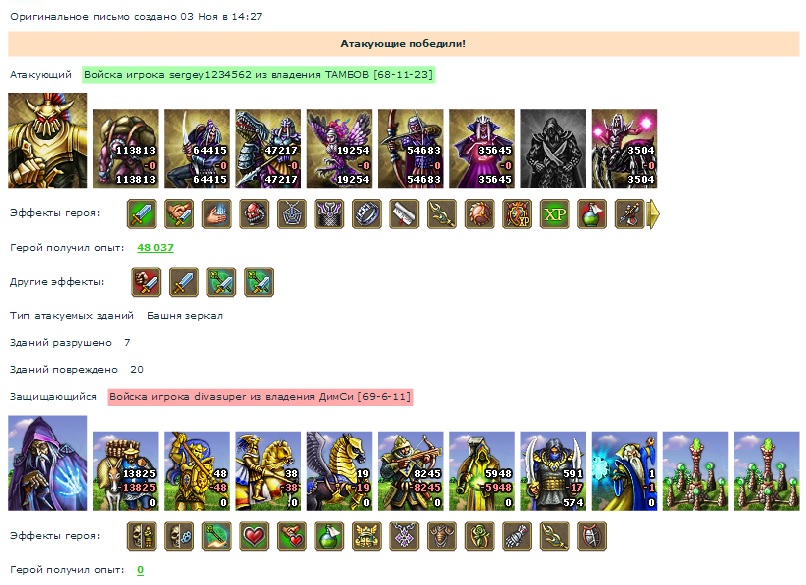806x585 pixels.
Task: Open defender hero experience link 0
Action: (x=140, y=570)
